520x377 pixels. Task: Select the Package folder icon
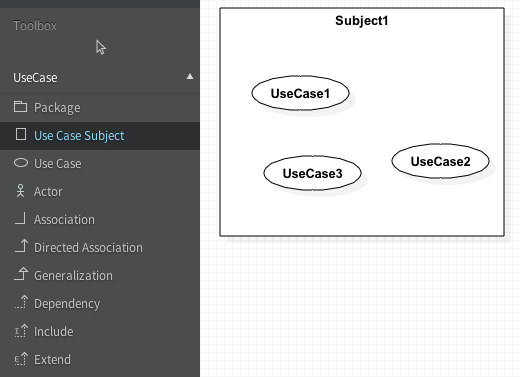tap(20, 107)
